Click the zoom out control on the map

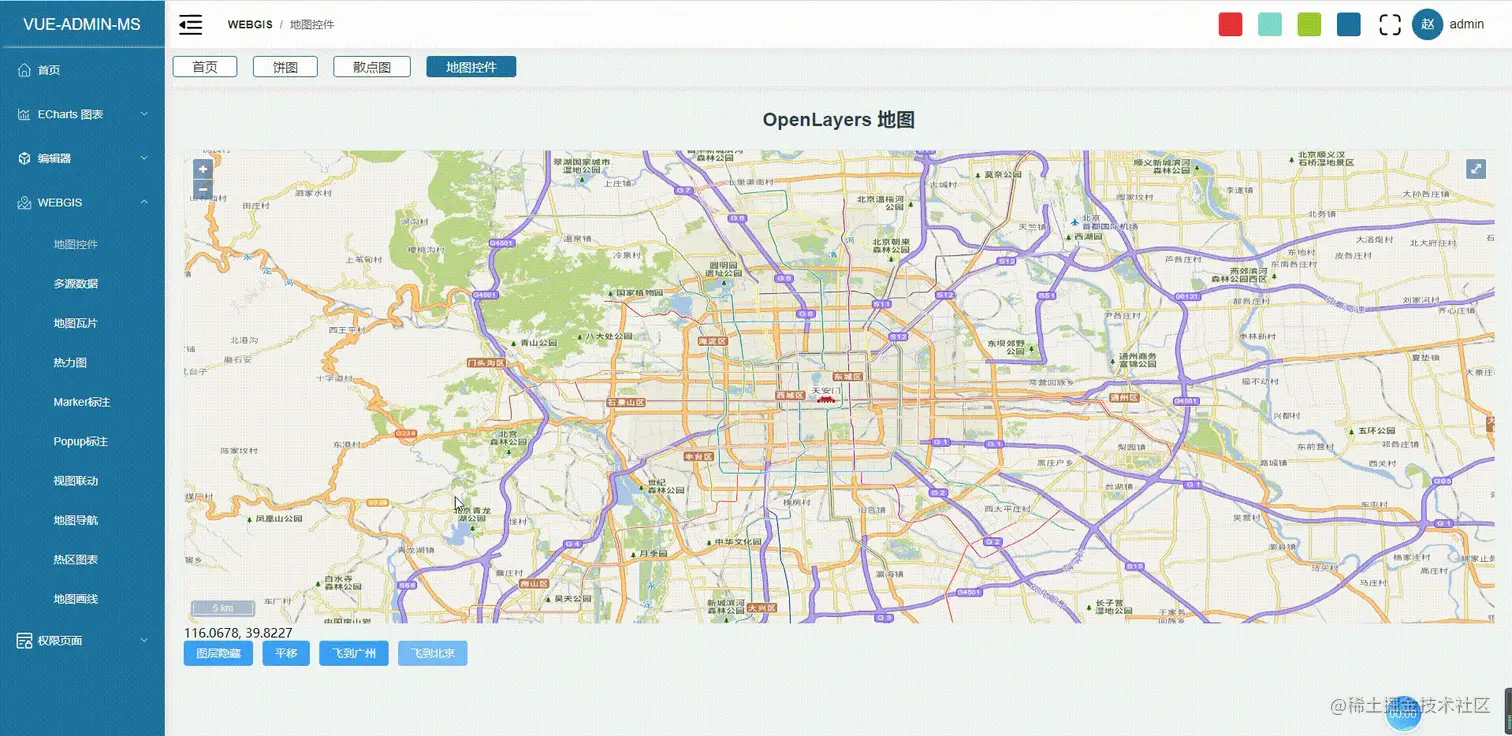[x=202, y=188]
